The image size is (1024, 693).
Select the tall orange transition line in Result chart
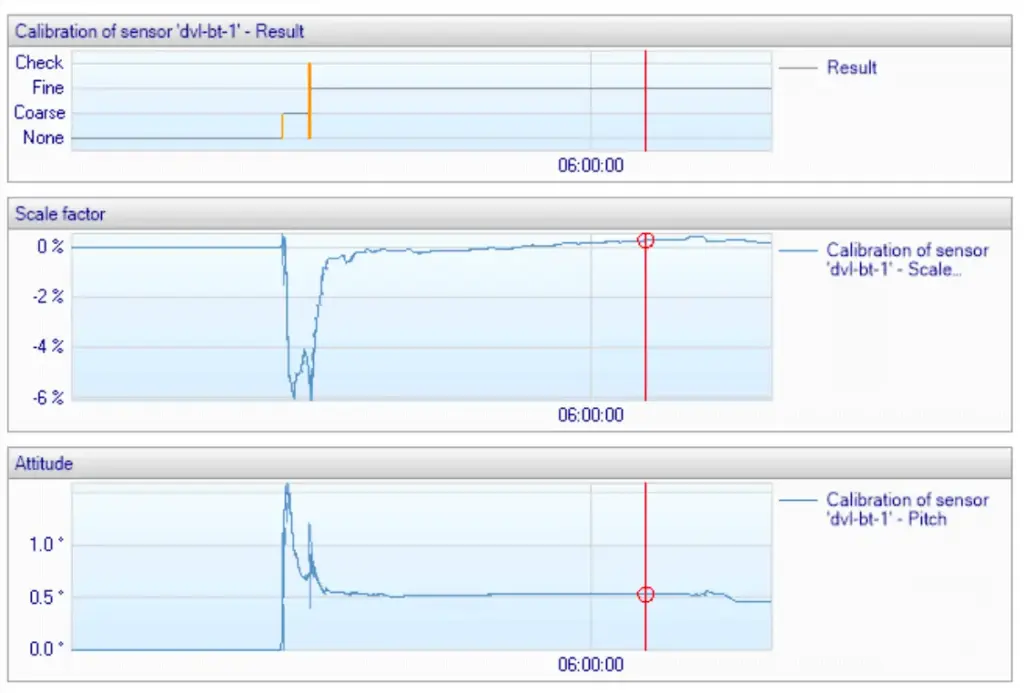(309, 100)
